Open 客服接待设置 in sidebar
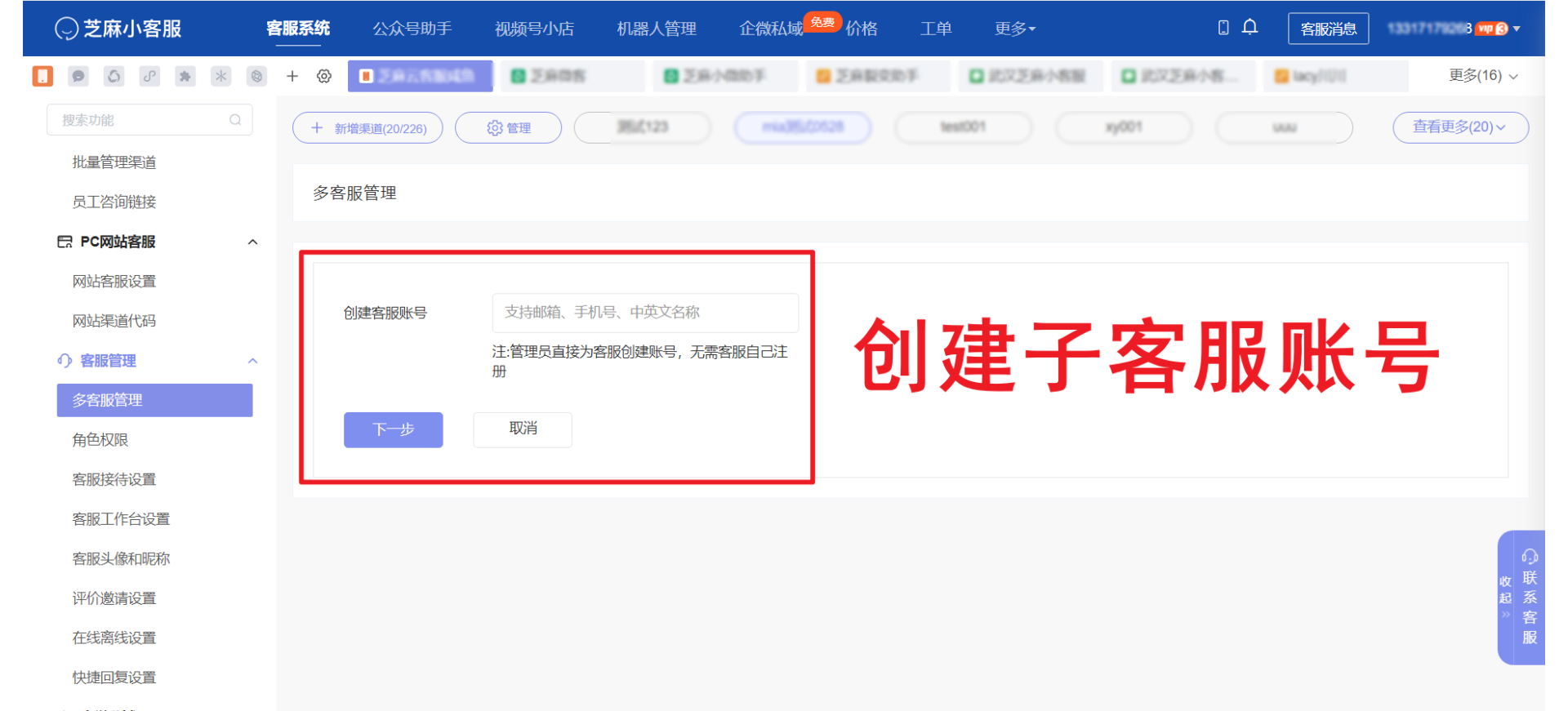This screenshot has height=711, width=1568. point(114,480)
